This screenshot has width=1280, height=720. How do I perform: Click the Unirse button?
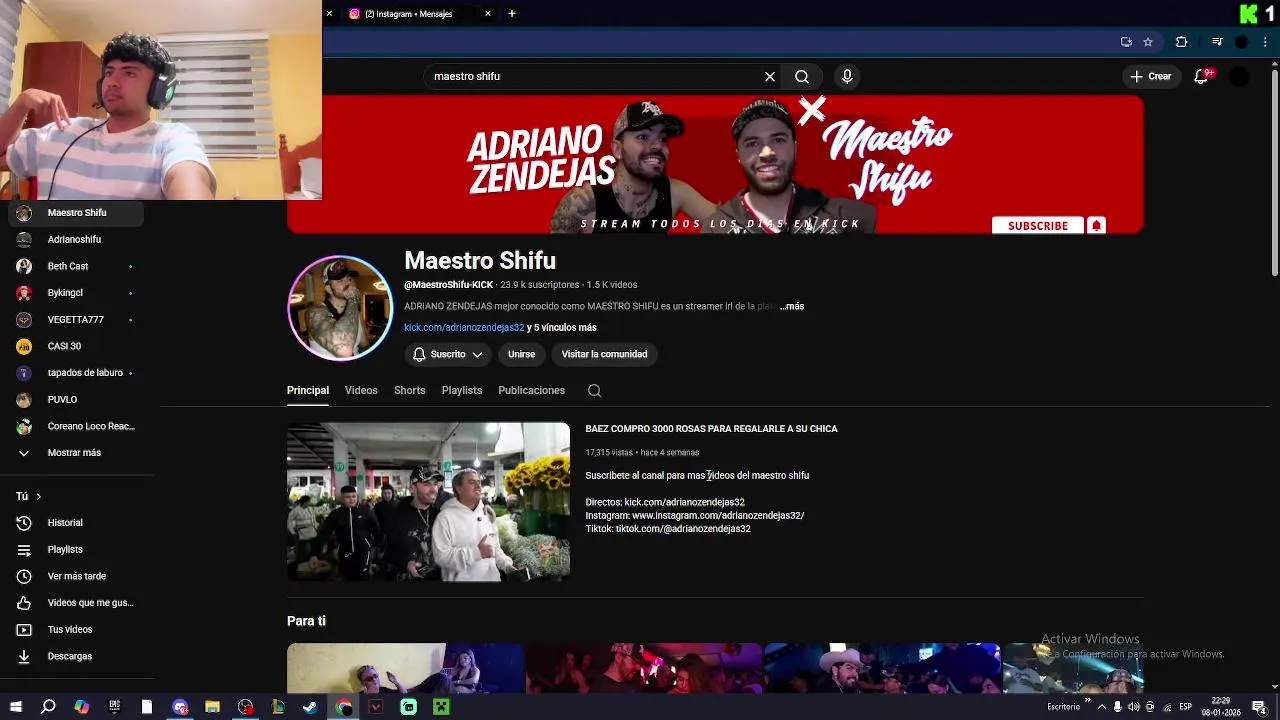point(521,354)
